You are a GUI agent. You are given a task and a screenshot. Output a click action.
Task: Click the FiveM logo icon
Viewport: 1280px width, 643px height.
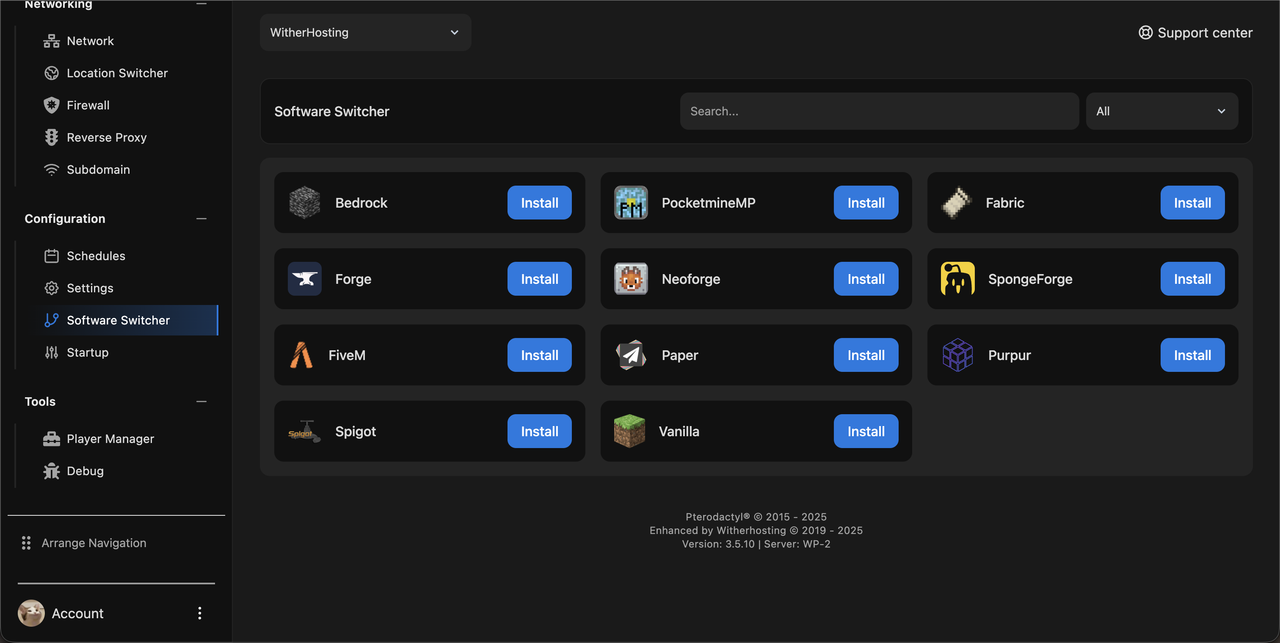click(x=301, y=355)
